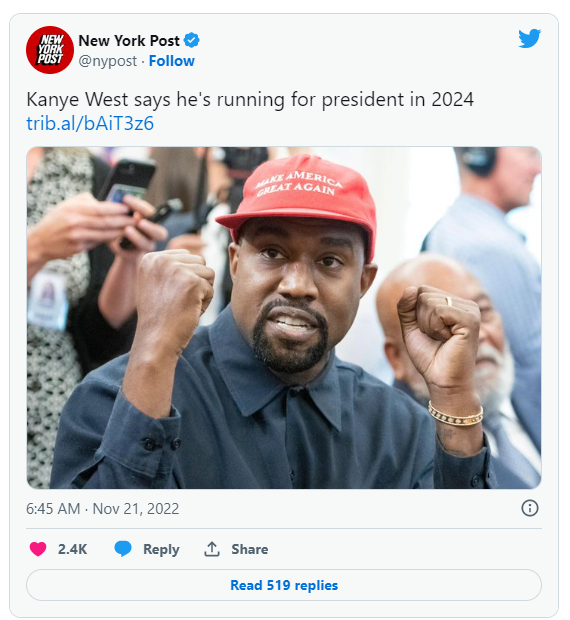Click the Reply label

pyautogui.click(x=161, y=549)
